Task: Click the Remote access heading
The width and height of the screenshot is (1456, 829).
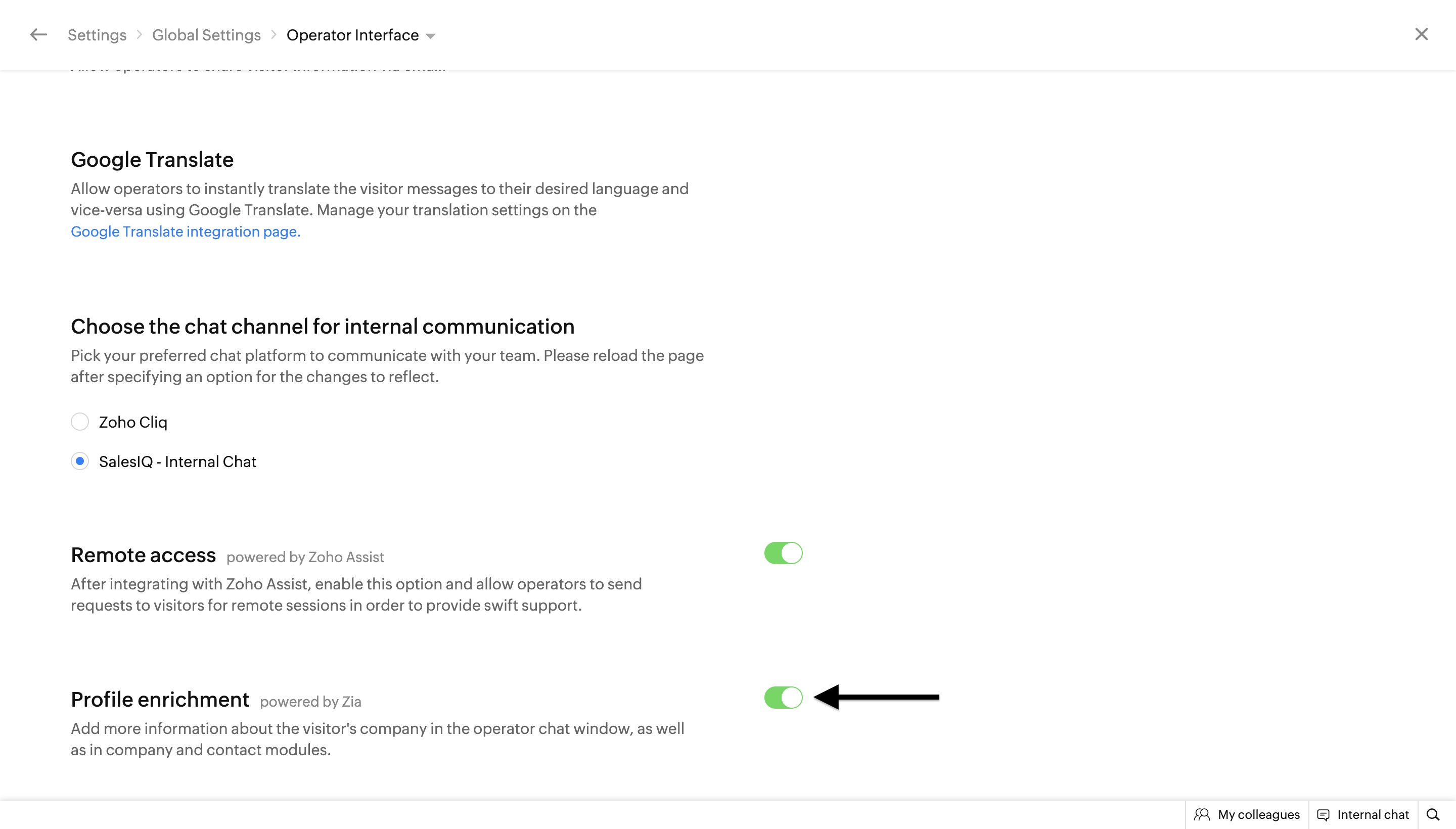Action: coord(143,555)
